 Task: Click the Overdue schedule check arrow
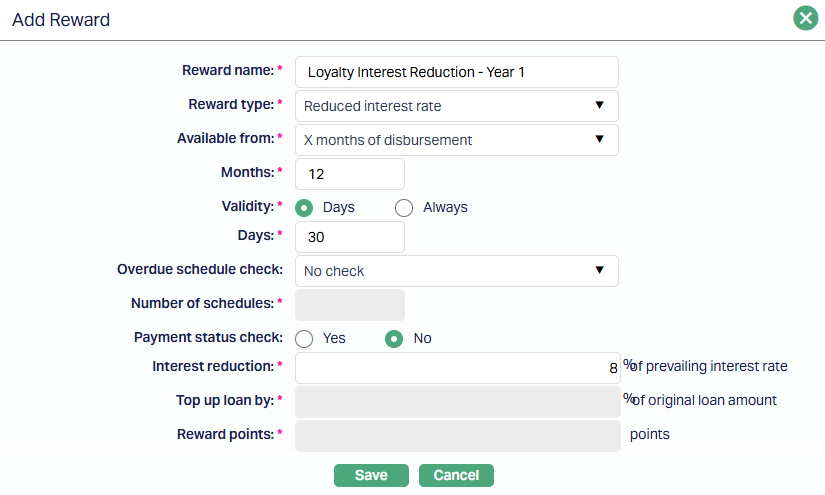pos(599,270)
